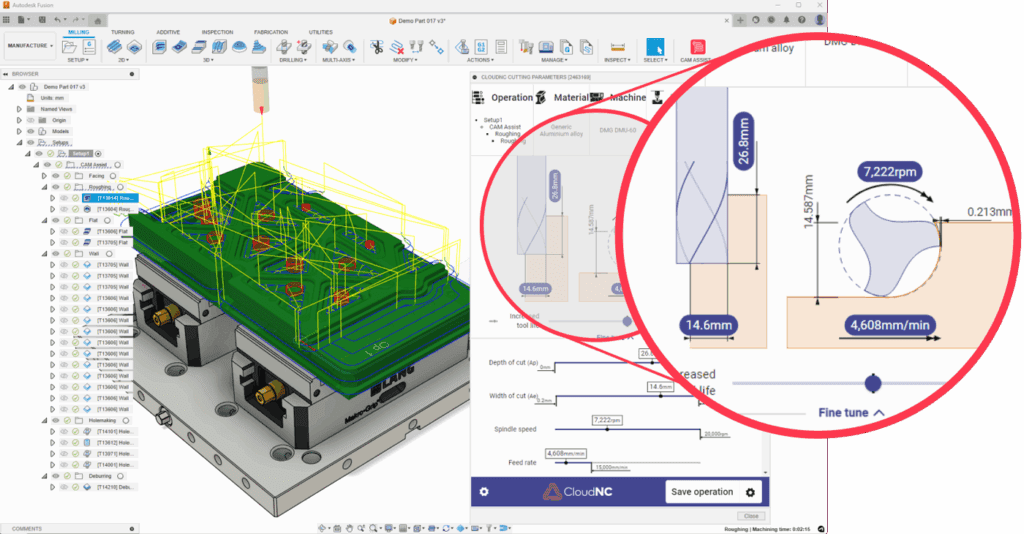Open the Inspection ribbon tab

[x=217, y=32]
